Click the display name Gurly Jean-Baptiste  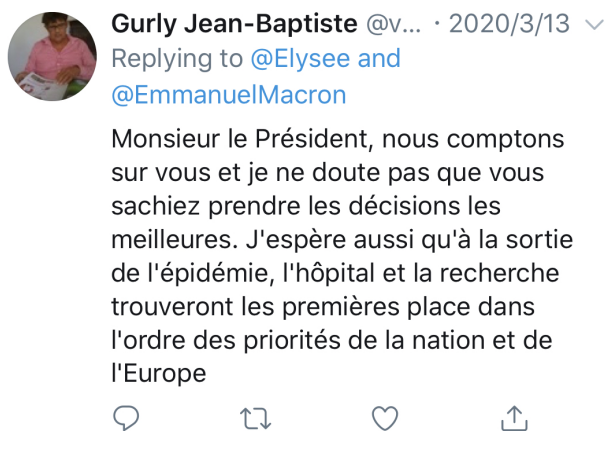click(x=236, y=22)
